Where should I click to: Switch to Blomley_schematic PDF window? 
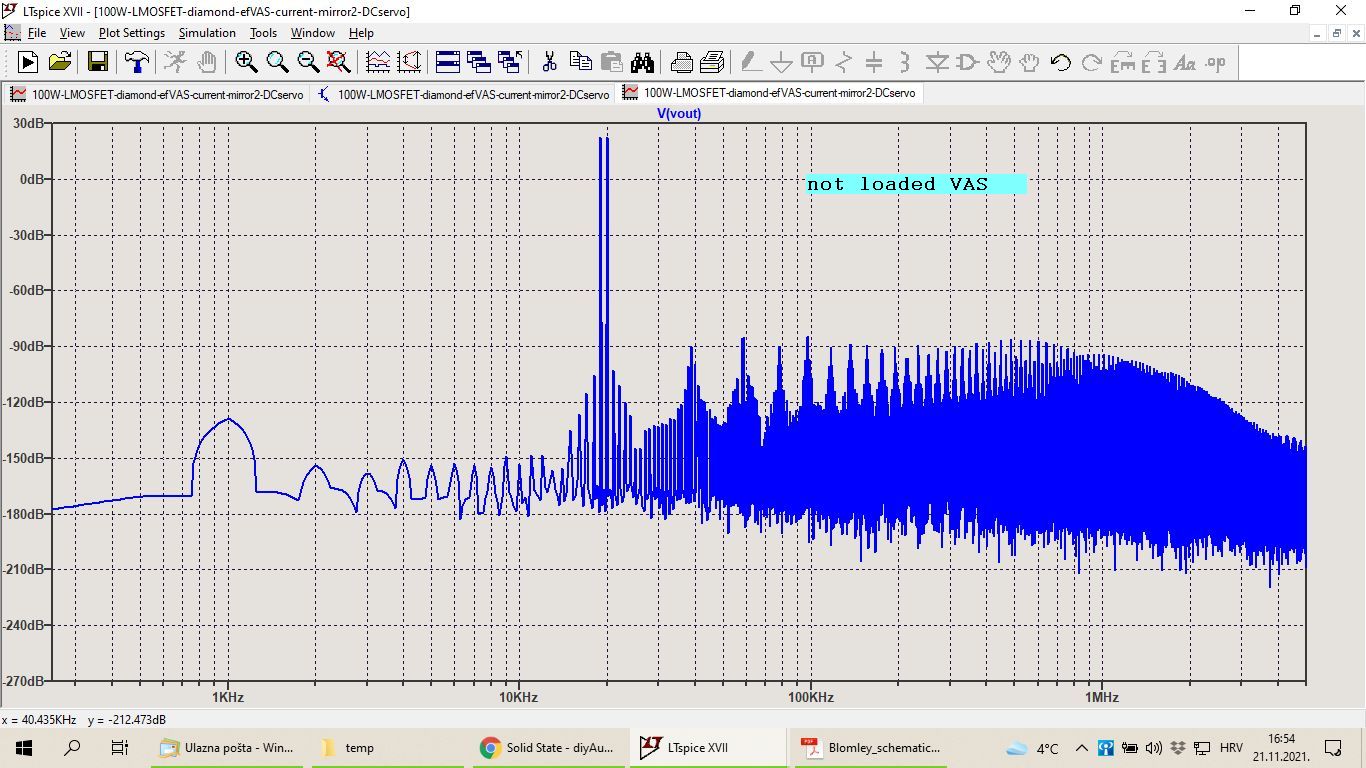(869, 747)
